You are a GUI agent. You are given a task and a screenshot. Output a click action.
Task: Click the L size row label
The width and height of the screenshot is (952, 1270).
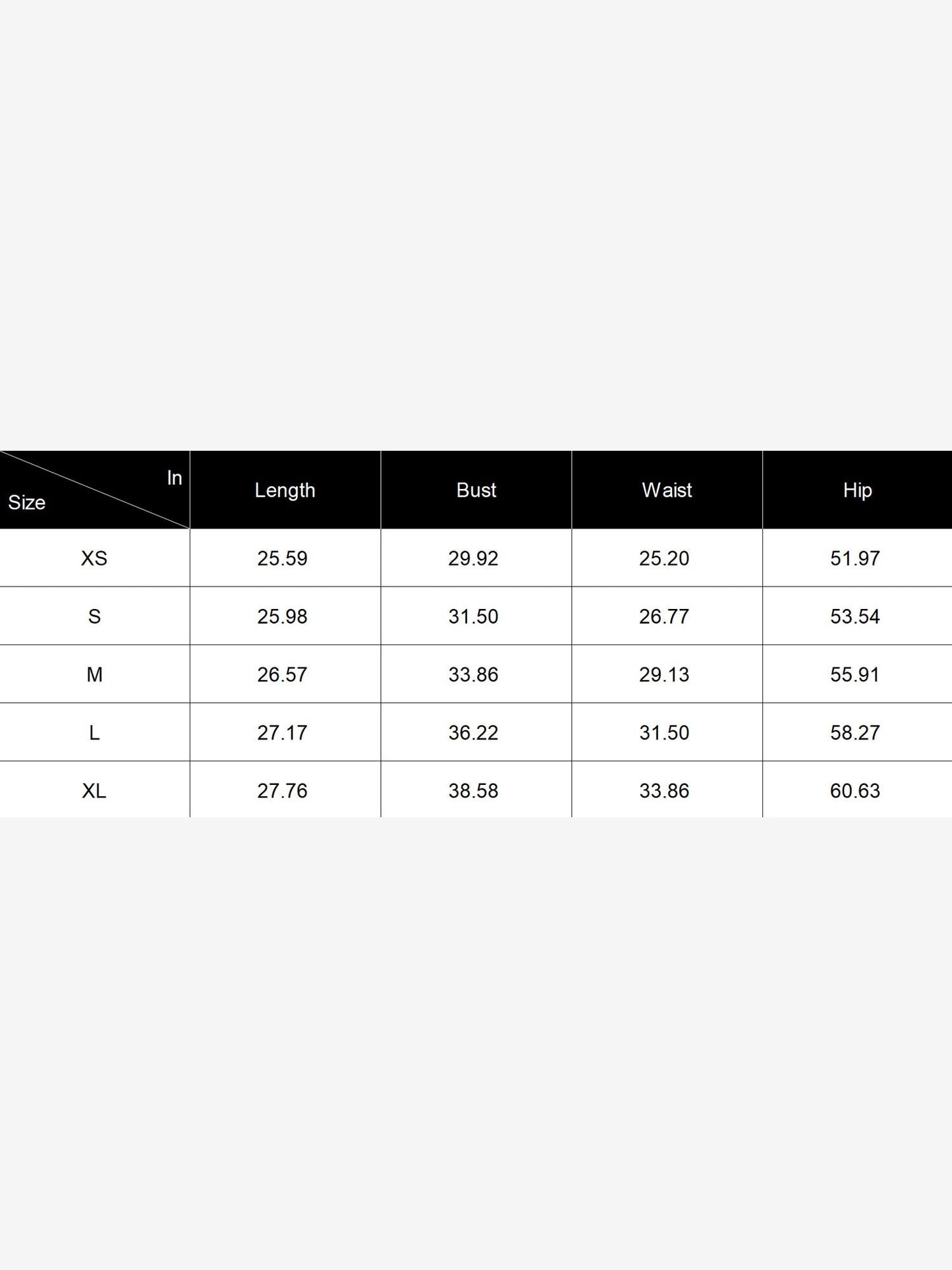(x=94, y=732)
